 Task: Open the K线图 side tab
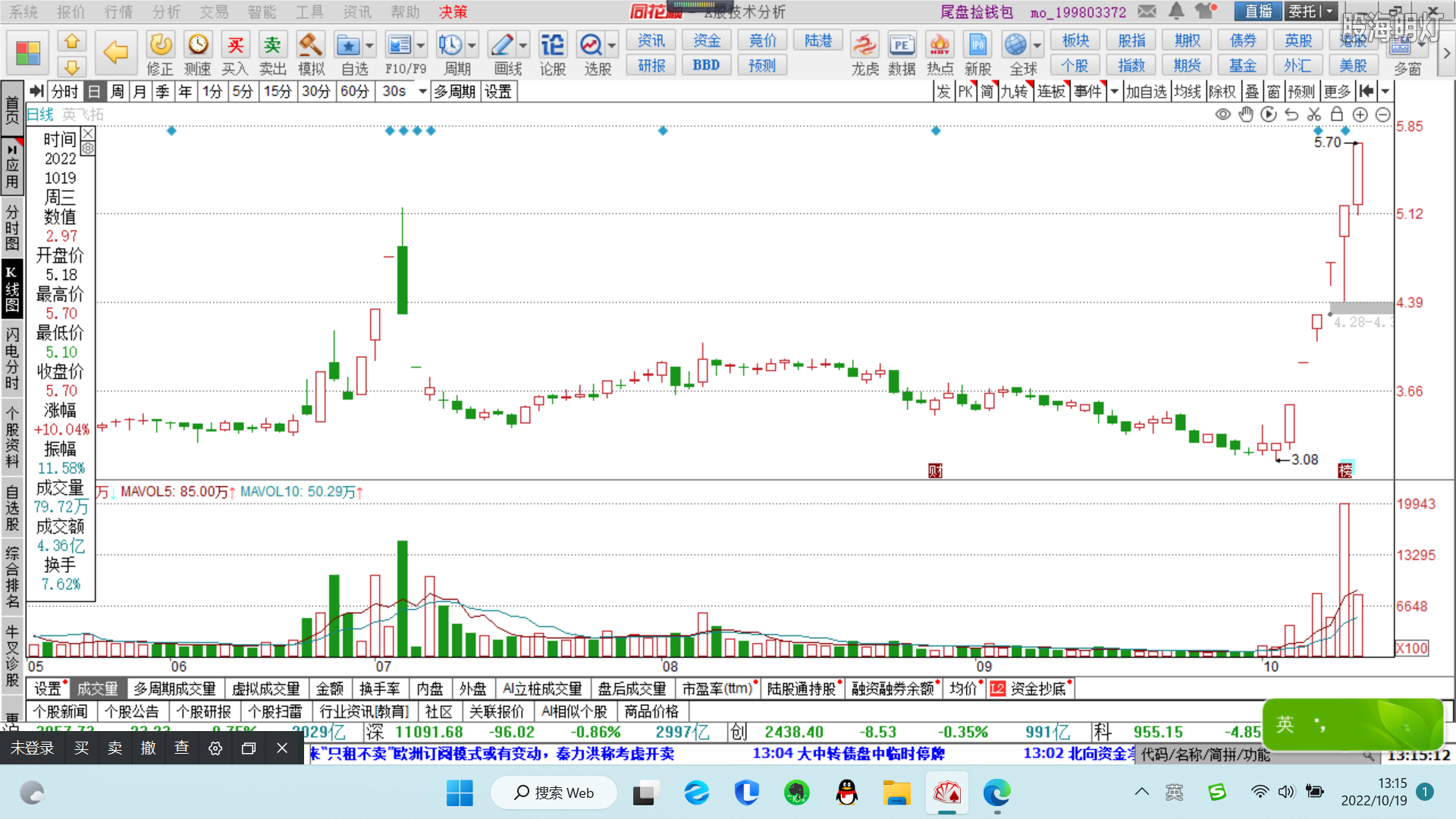(12, 289)
